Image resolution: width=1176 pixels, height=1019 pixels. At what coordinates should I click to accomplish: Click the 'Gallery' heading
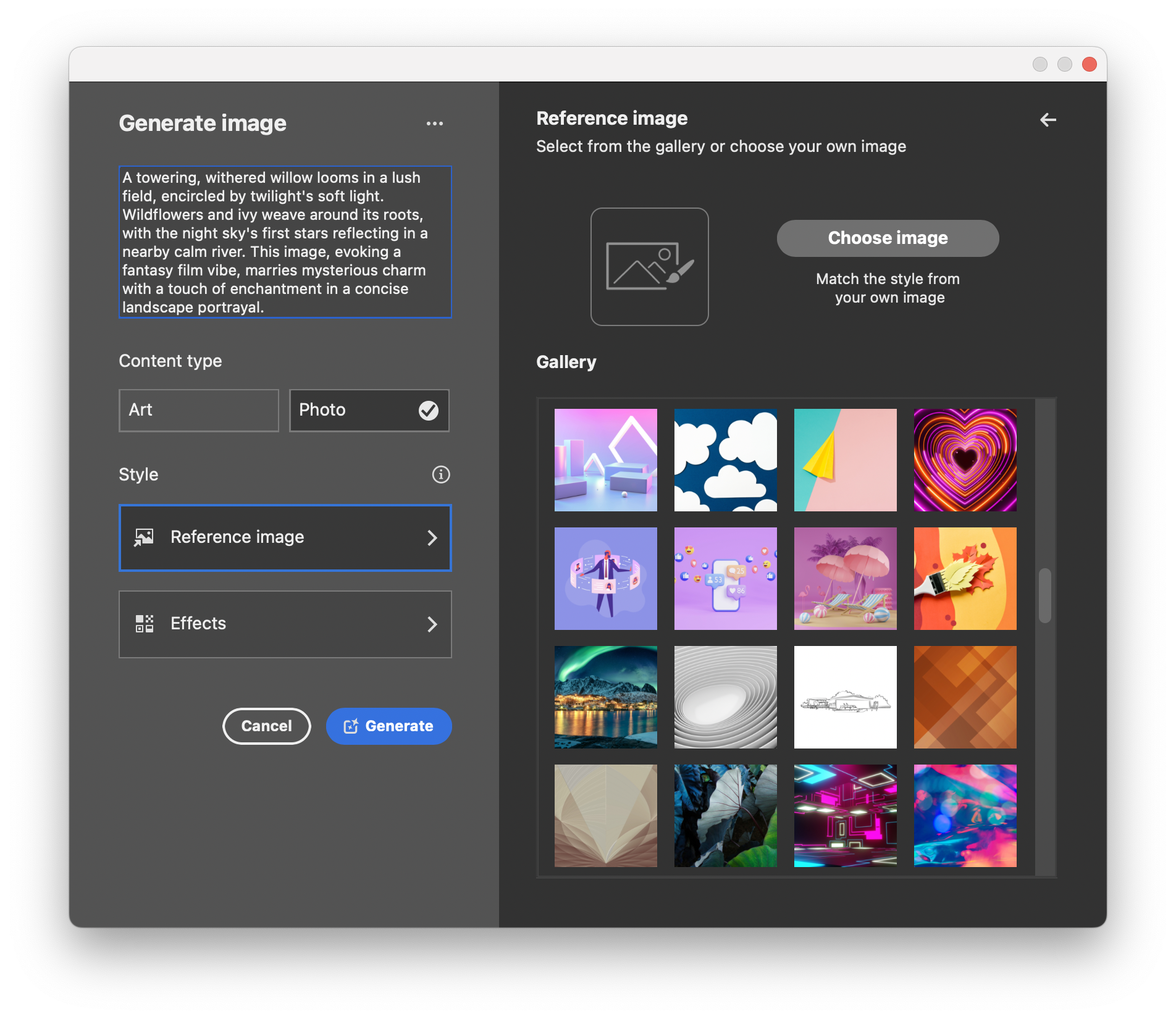tap(566, 362)
